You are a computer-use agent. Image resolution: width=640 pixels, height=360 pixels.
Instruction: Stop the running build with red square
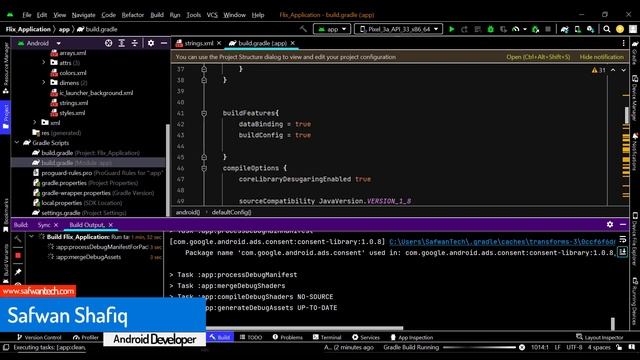[18, 256]
